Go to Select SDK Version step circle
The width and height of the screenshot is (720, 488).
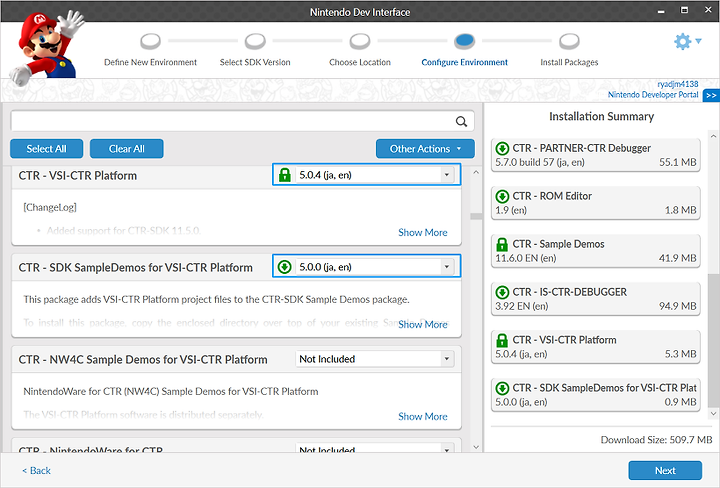coord(255,41)
